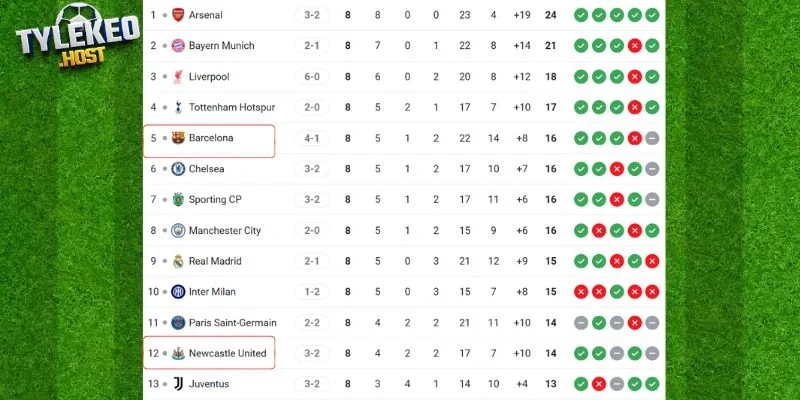Click Liverpool's 6-0 last score badge
Image resolution: width=800 pixels, height=400 pixels.
[x=312, y=77]
